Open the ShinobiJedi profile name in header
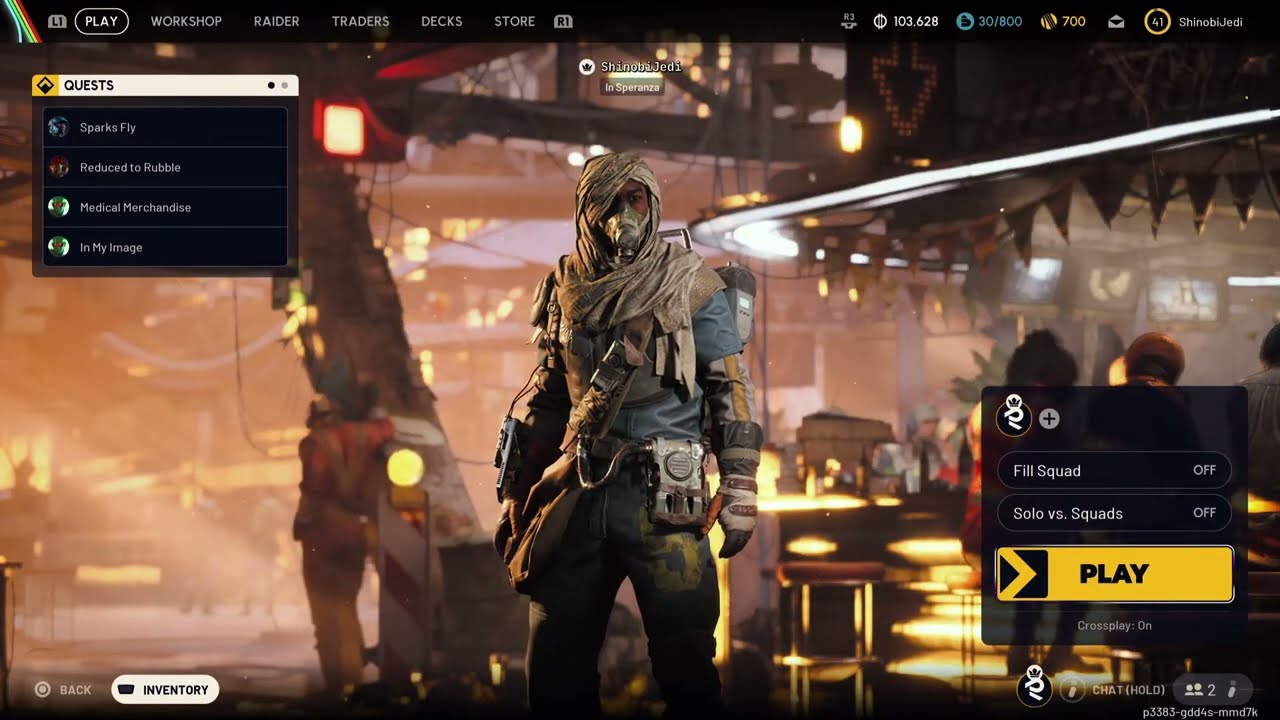The image size is (1280, 720). 1210,21
